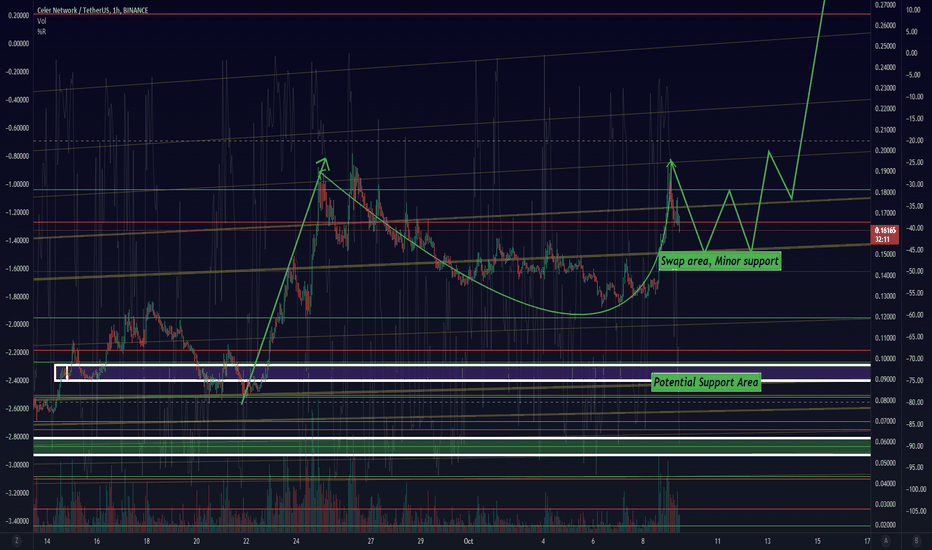
Task: Click the B button at the bottom right
Action: pos(915,541)
